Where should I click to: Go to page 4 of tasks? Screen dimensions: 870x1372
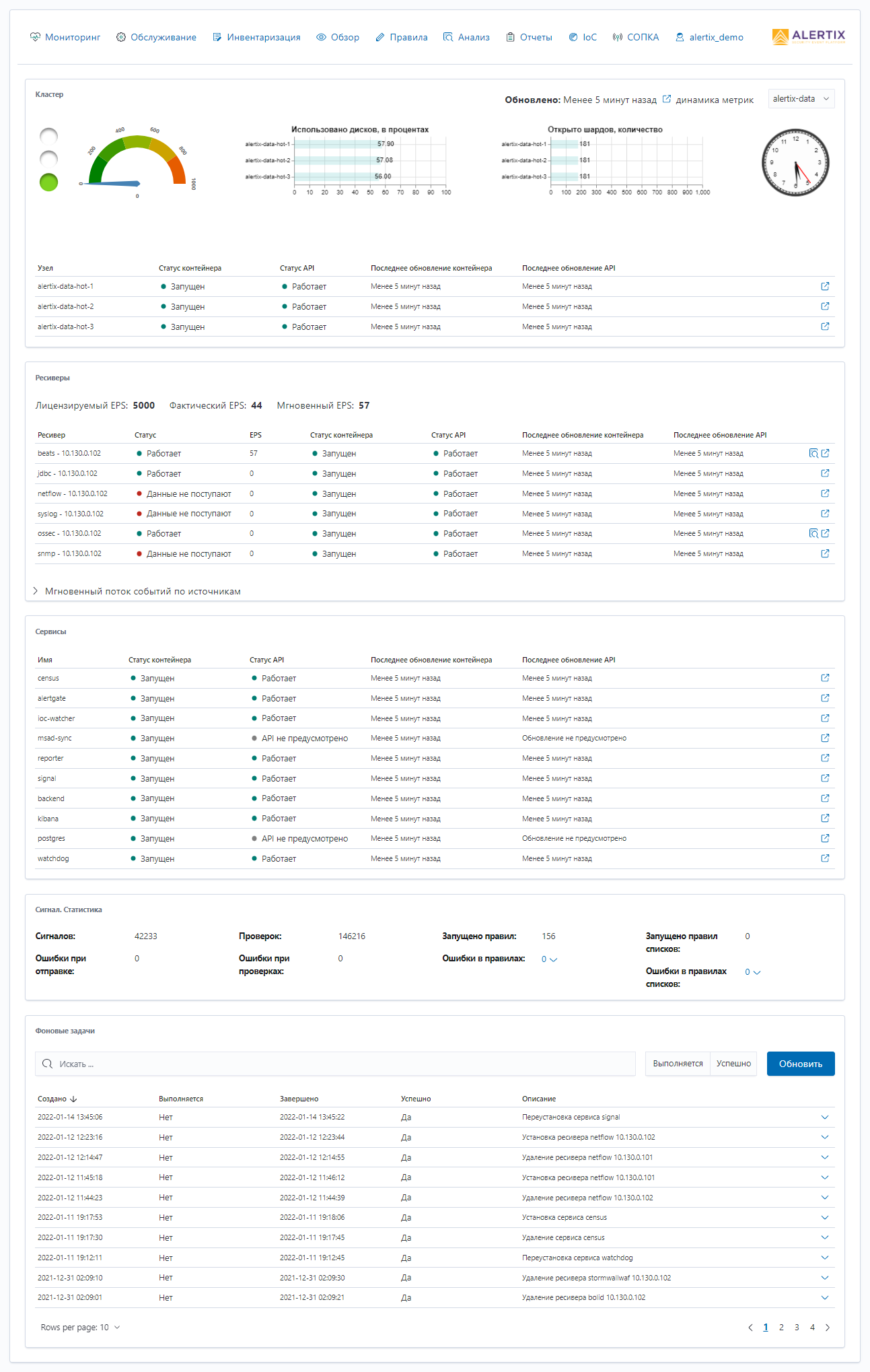[812, 1328]
